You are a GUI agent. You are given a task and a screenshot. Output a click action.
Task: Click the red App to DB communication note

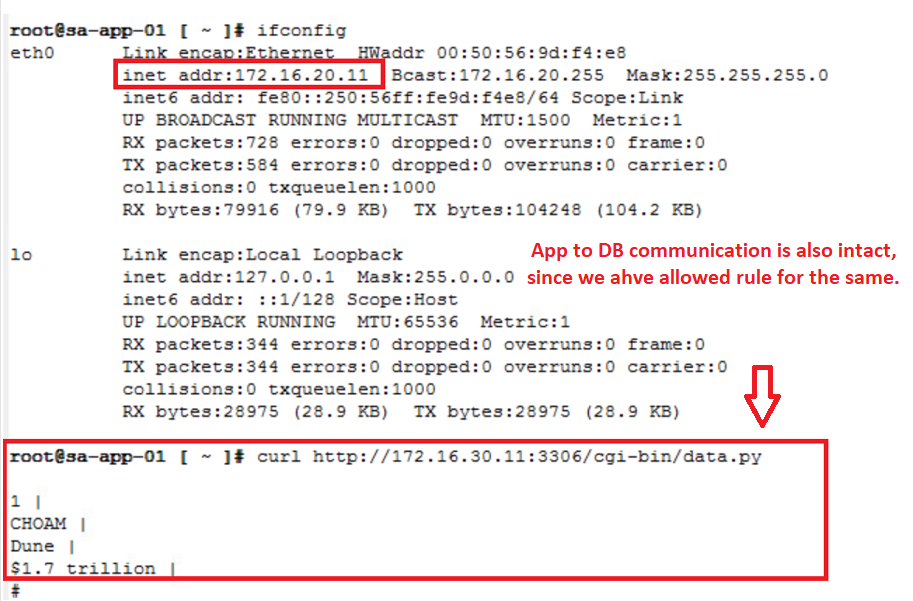[713, 263]
